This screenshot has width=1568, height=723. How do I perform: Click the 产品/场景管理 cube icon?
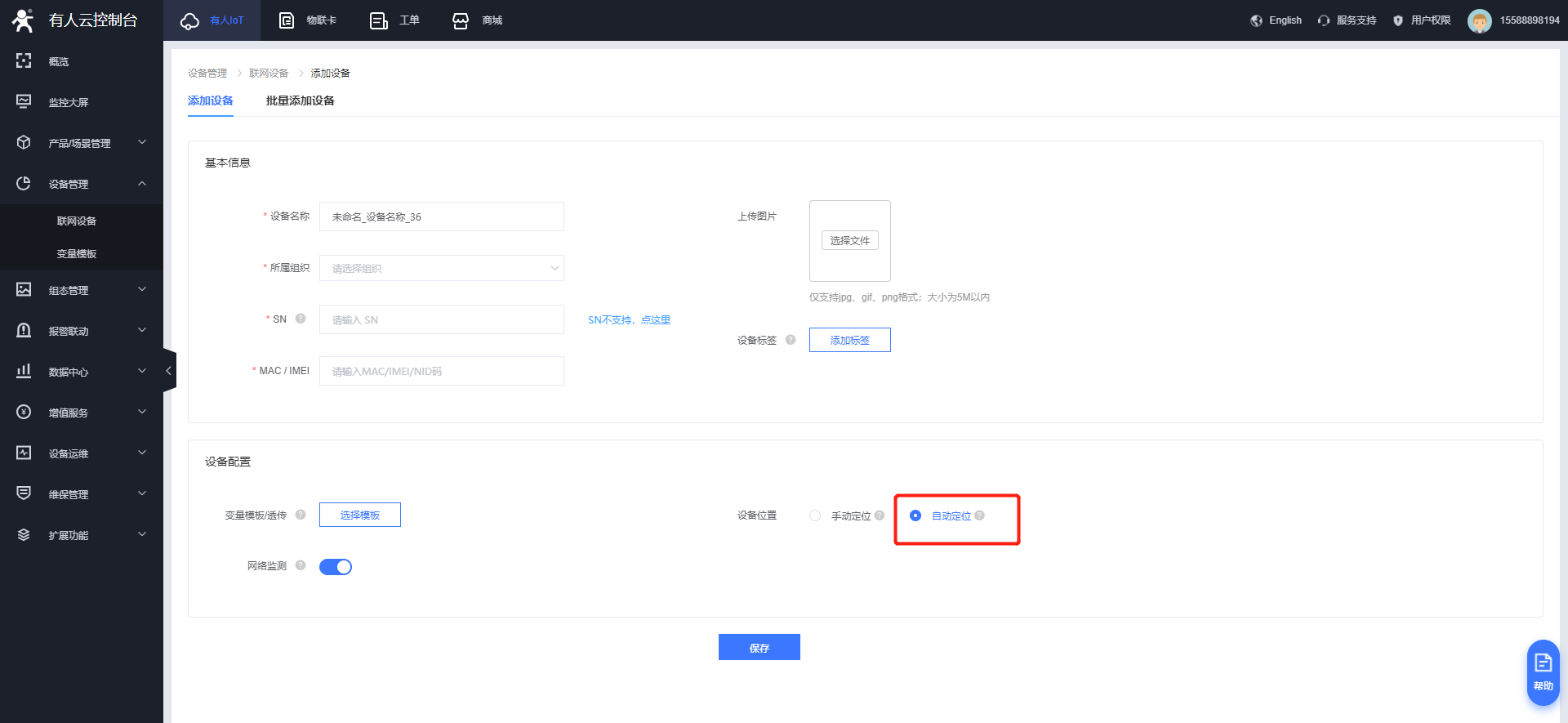[x=24, y=142]
